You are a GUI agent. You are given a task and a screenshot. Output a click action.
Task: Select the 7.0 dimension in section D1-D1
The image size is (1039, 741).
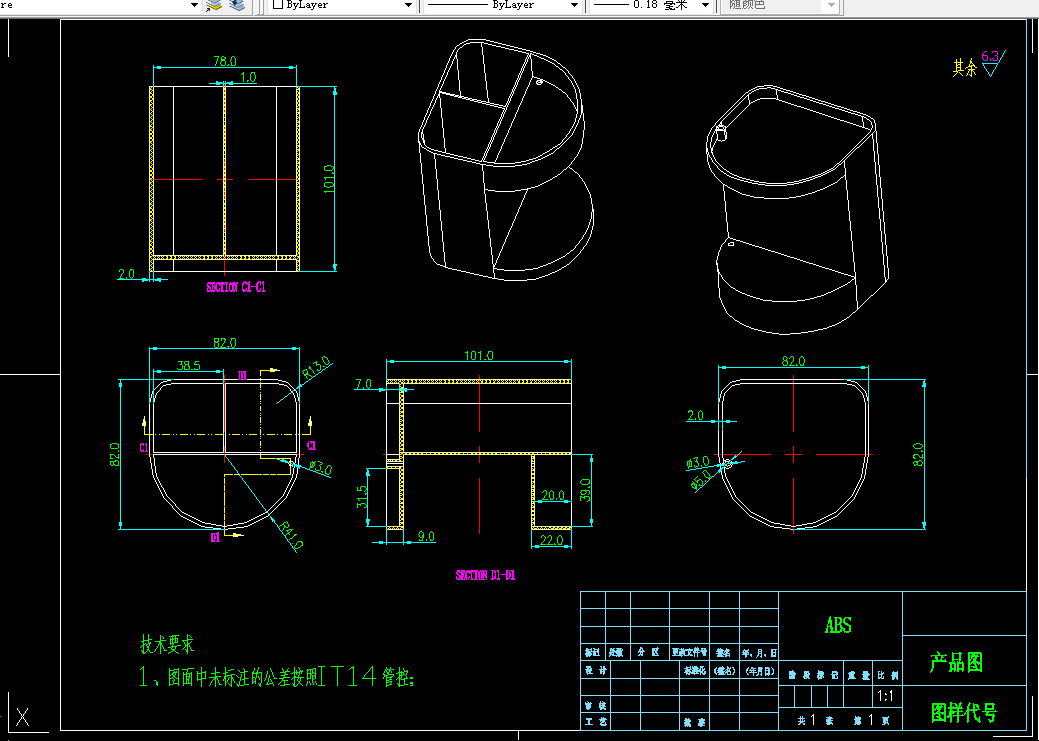pos(363,383)
